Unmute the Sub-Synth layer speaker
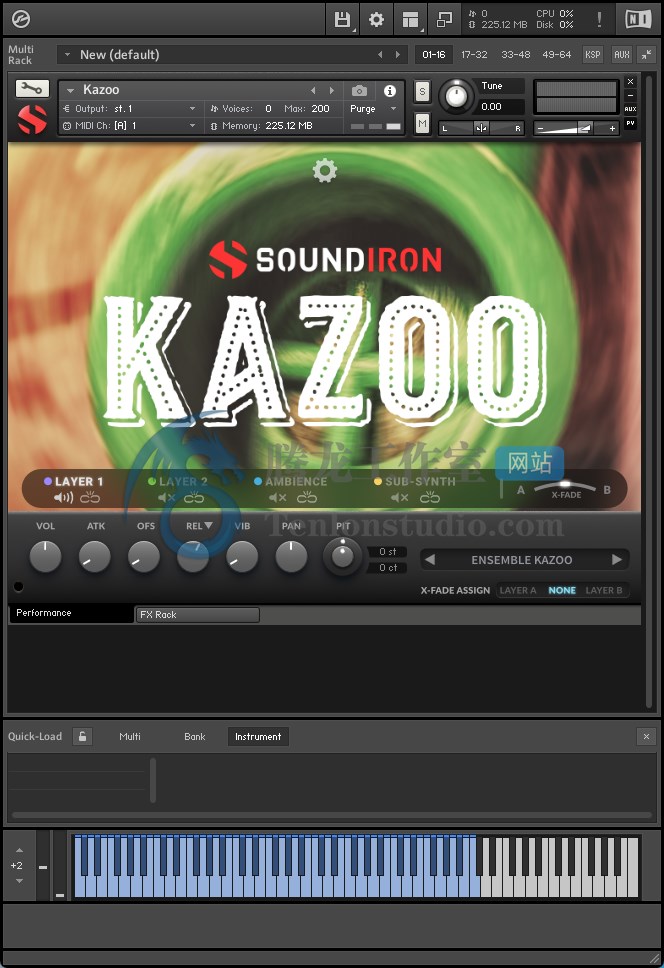 point(399,498)
